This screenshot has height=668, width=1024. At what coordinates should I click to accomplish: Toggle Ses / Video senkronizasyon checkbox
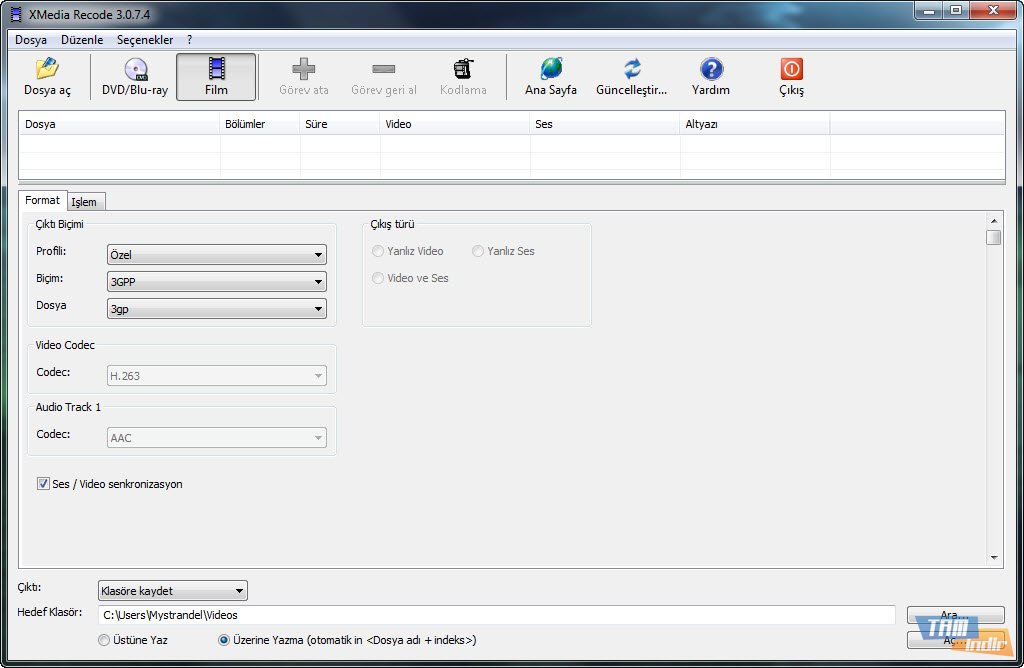coord(44,484)
